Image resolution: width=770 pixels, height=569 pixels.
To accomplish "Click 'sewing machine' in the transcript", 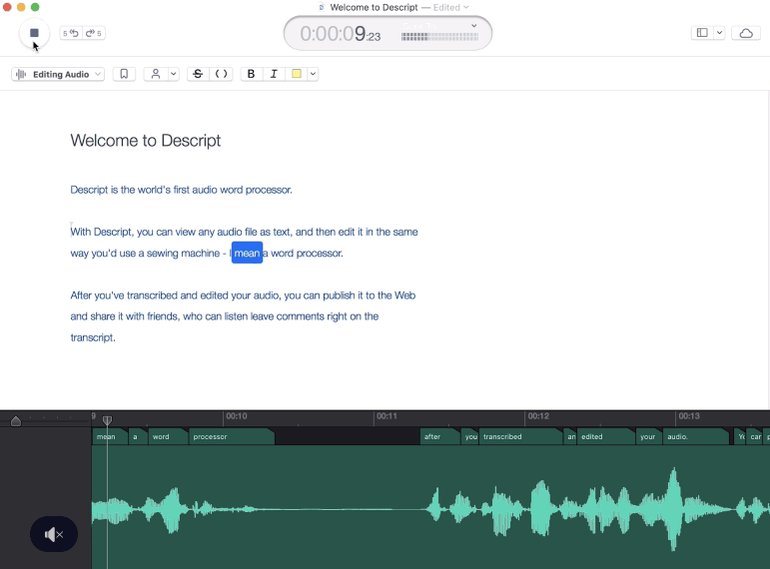I will click(x=183, y=253).
